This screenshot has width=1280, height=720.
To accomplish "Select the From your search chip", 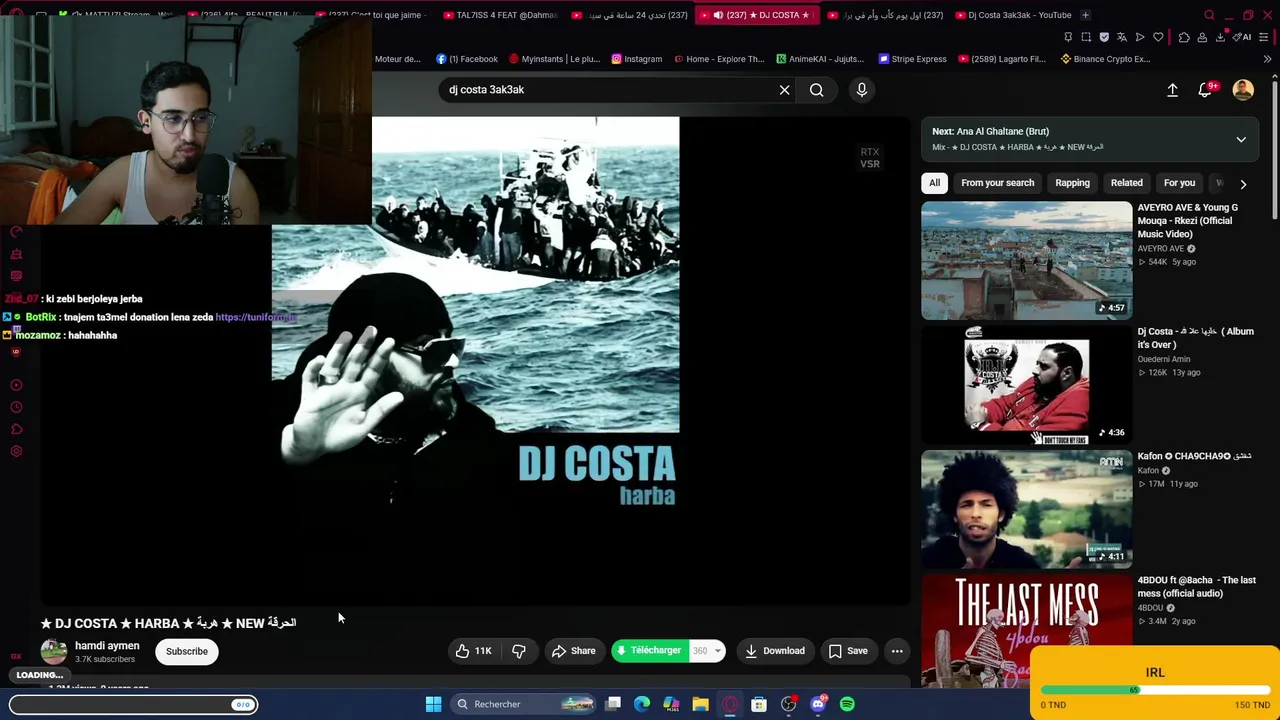I will point(997,183).
